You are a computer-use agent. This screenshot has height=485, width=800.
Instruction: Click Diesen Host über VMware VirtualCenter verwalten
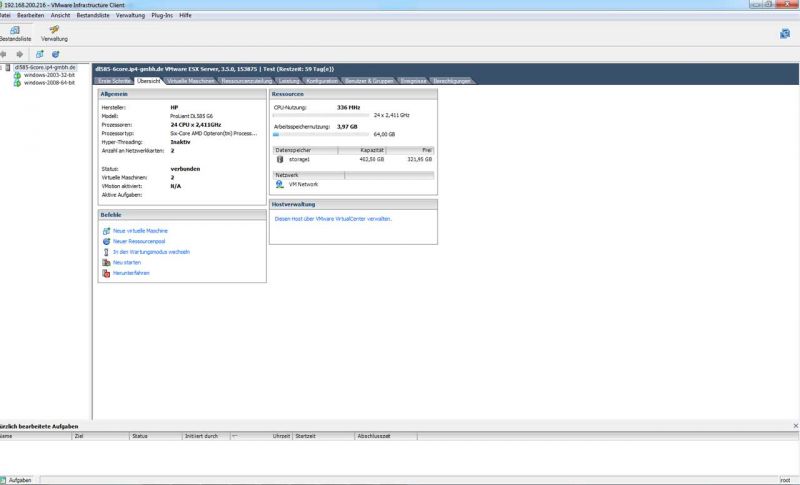tap(333, 219)
